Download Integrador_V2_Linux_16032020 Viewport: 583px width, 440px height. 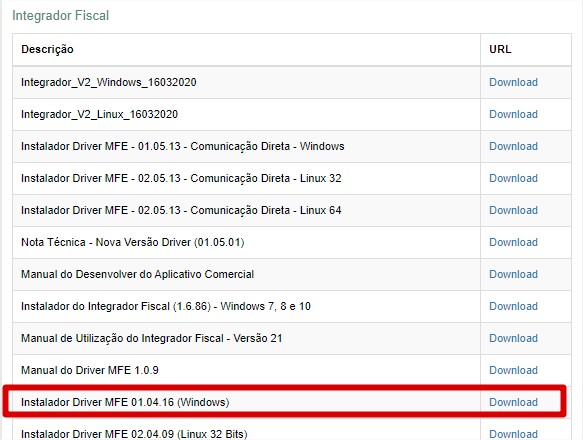click(513, 114)
